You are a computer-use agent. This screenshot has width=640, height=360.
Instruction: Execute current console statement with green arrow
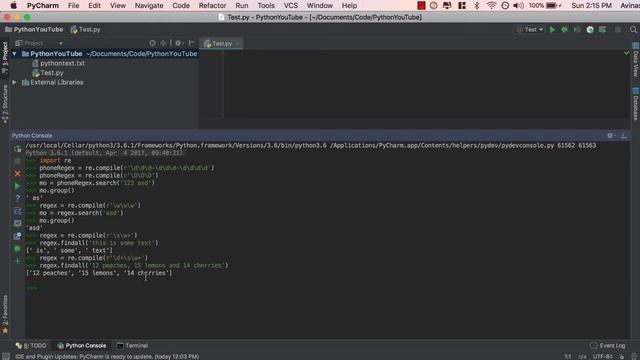click(x=17, y=186)
